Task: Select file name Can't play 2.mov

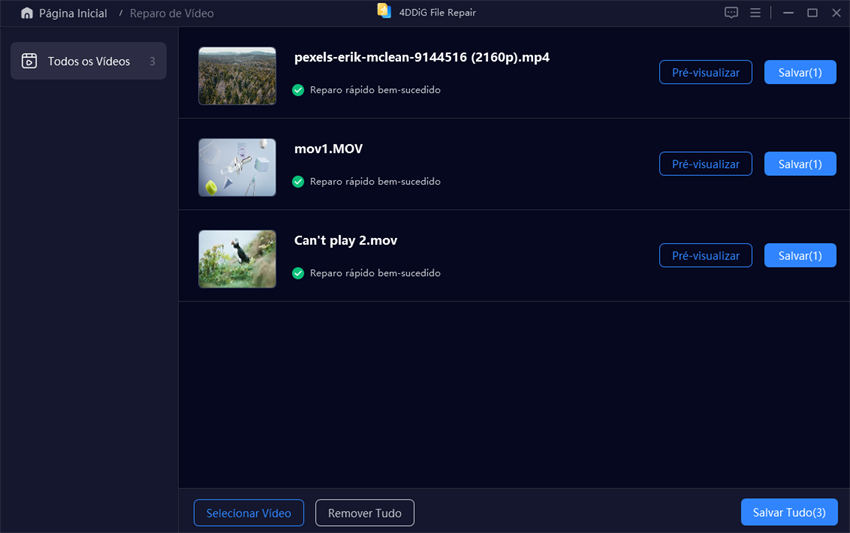Action: click(x=346, y=240)
